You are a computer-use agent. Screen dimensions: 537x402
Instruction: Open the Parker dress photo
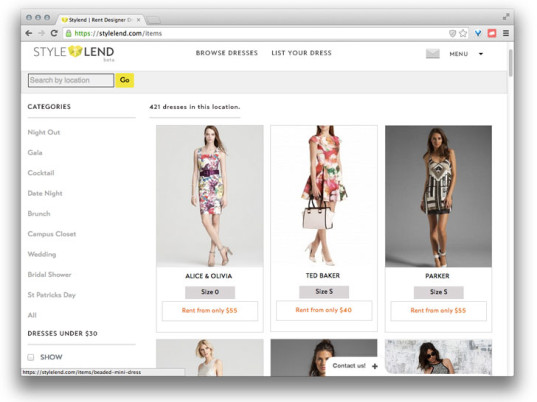click(x=438, y=196)
